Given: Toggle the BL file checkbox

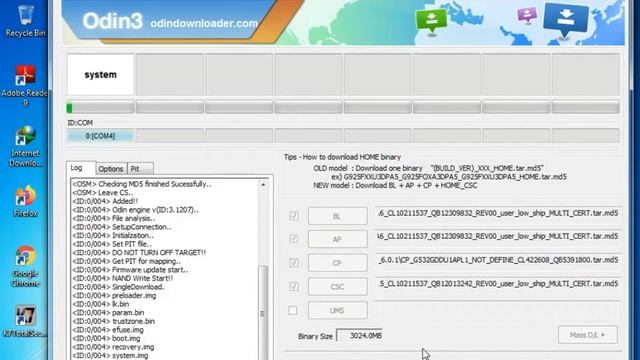Looking at the screenshot, I should pyautogui.click(x=293, y=216).
